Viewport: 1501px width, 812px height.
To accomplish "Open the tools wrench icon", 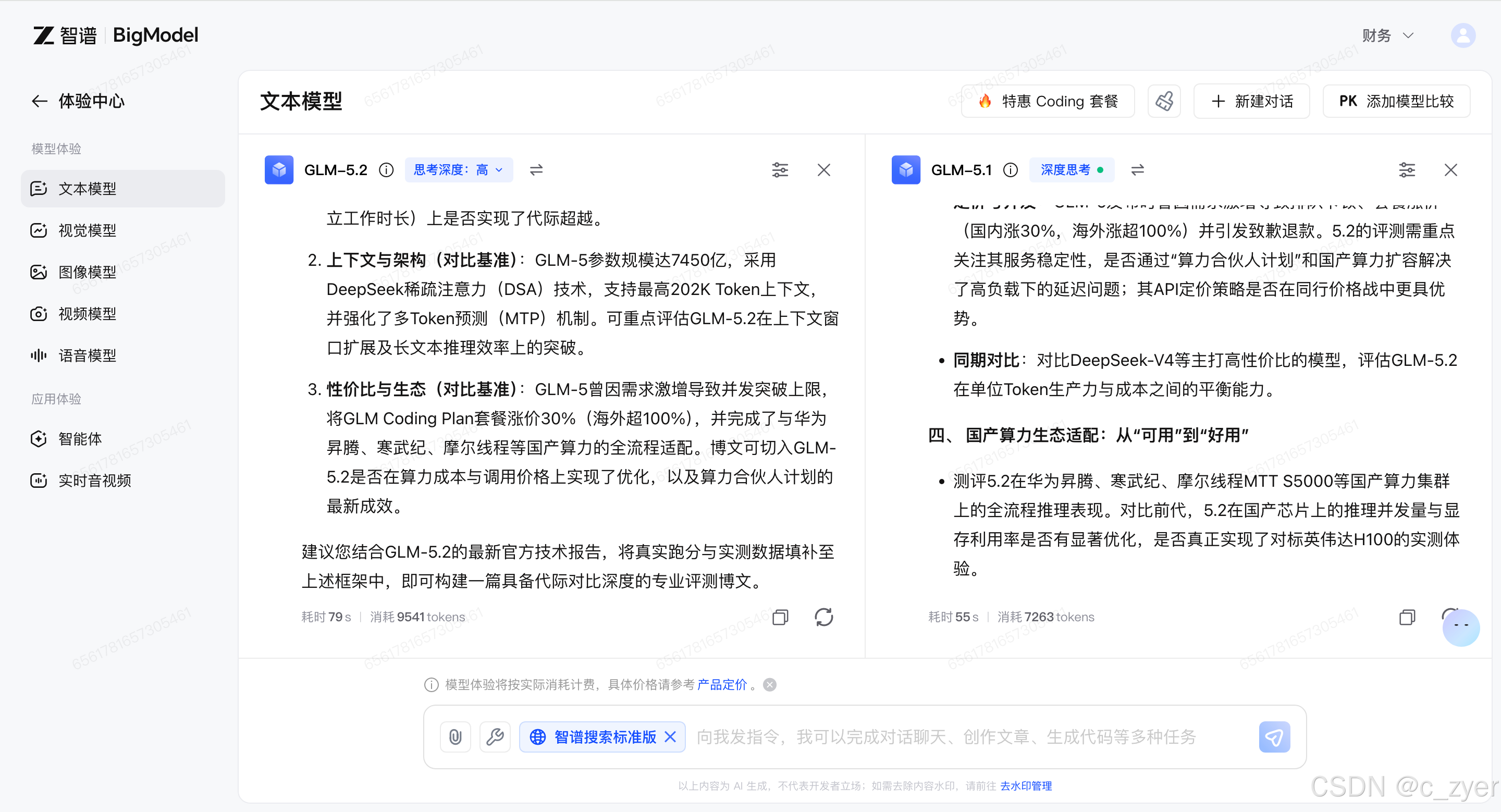I will pyautogui.click(x=495, y=737).
